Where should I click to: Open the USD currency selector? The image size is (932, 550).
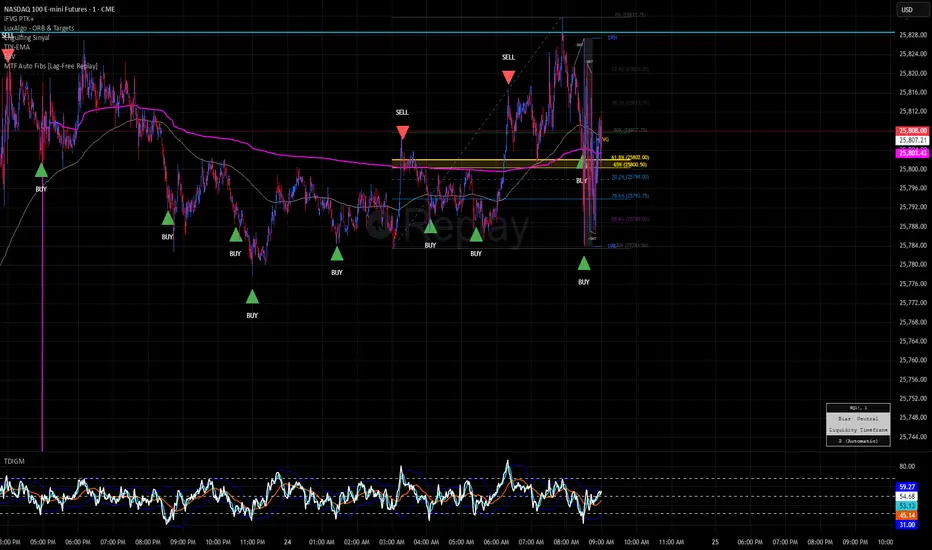[912, 10]
